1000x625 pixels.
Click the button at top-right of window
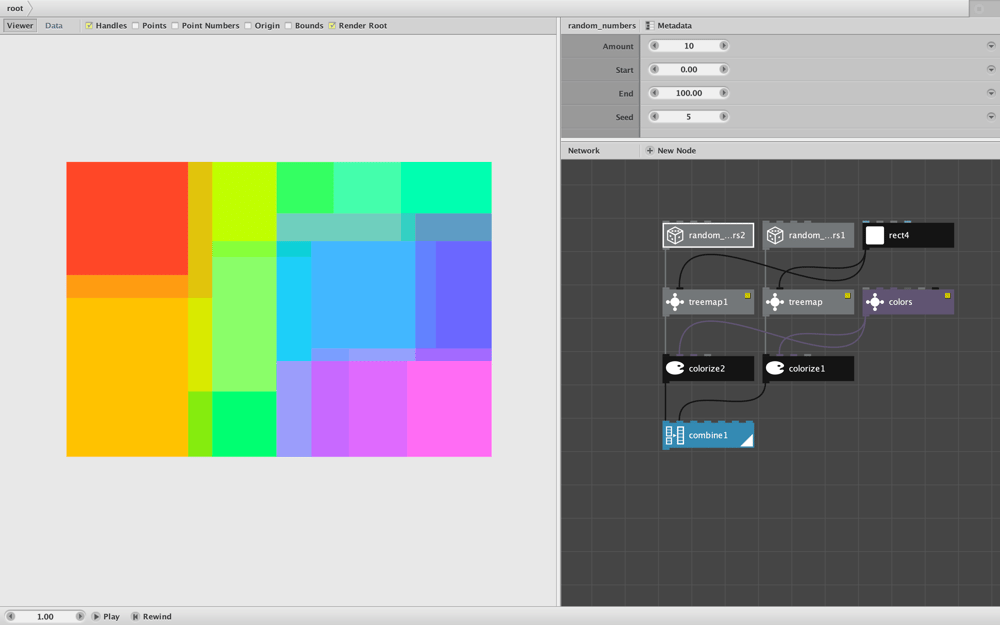coord(979,8)
